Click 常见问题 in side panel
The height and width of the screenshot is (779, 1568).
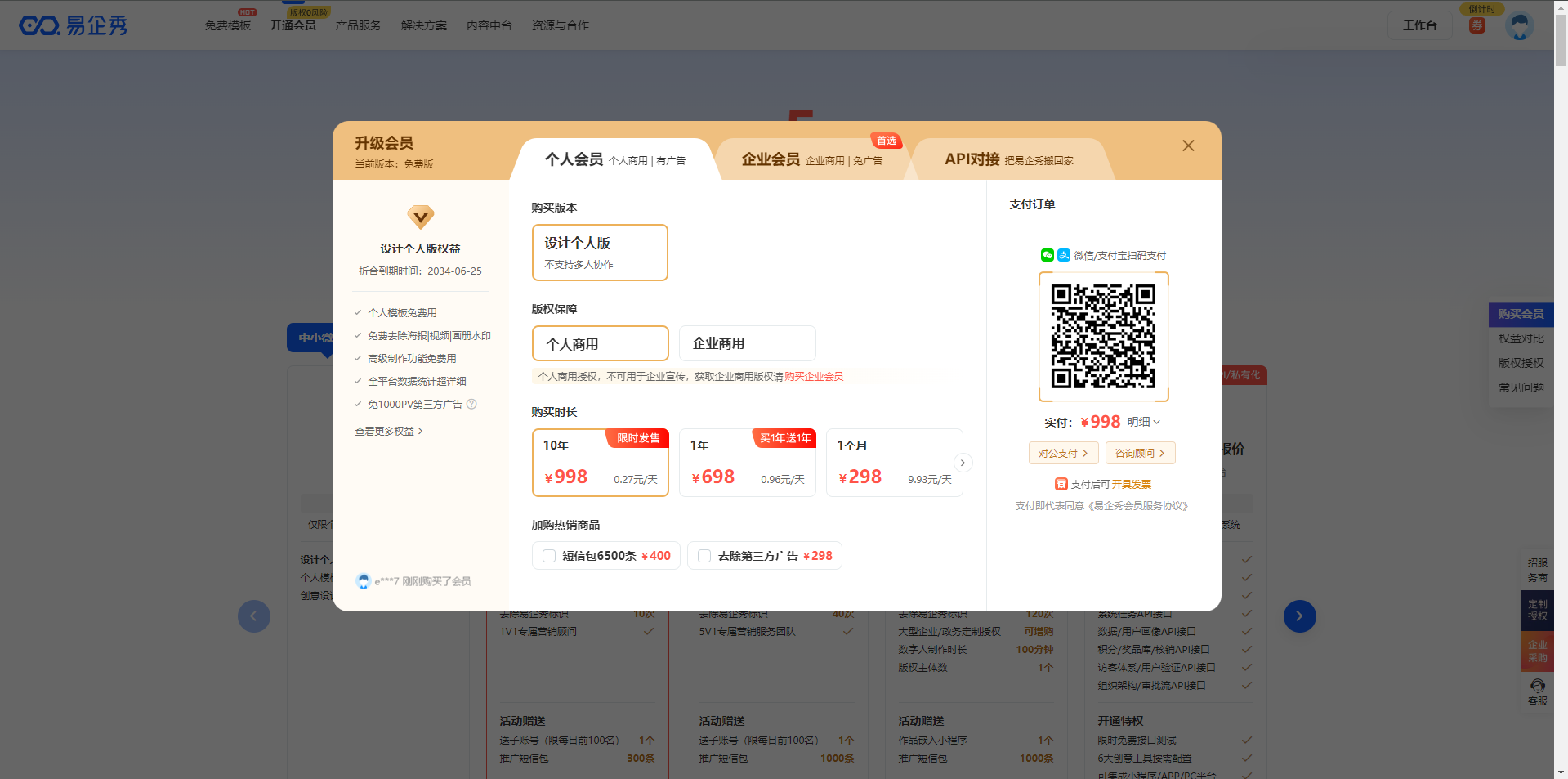coord(1521,387)
